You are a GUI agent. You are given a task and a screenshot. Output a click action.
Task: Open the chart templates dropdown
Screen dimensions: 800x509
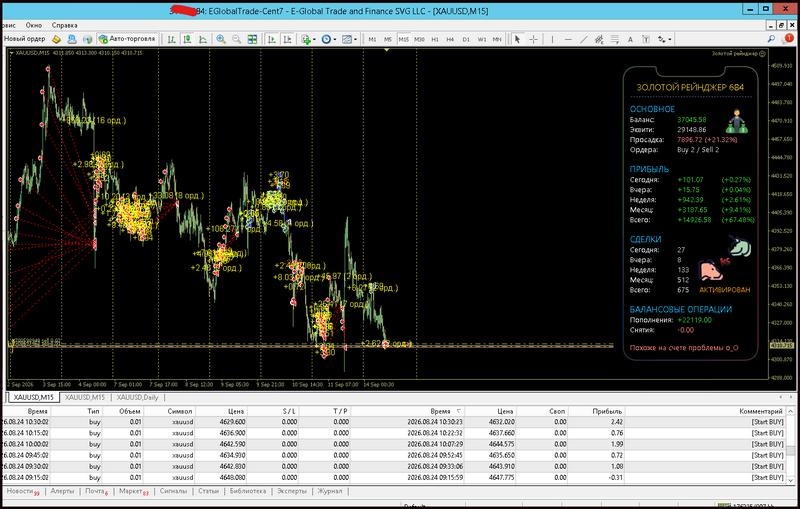tap(355, 39)
